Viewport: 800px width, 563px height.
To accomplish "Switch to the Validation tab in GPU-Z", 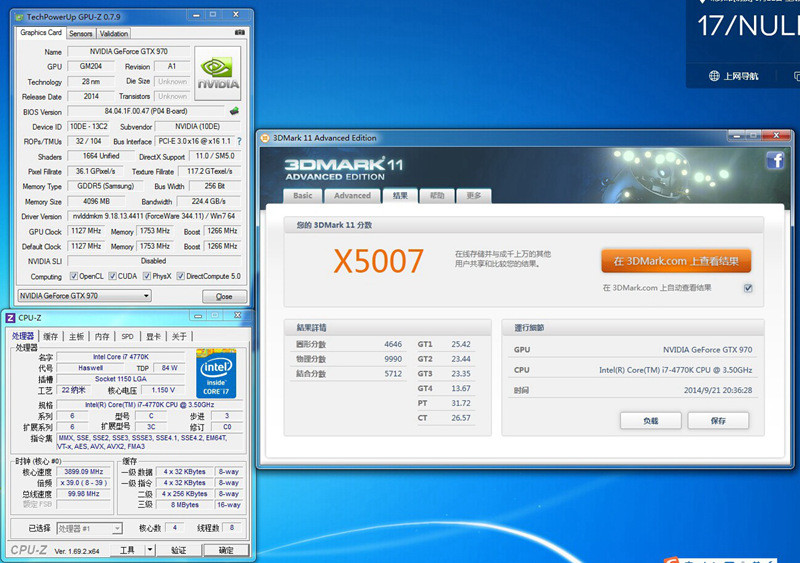I will (114, 34).
